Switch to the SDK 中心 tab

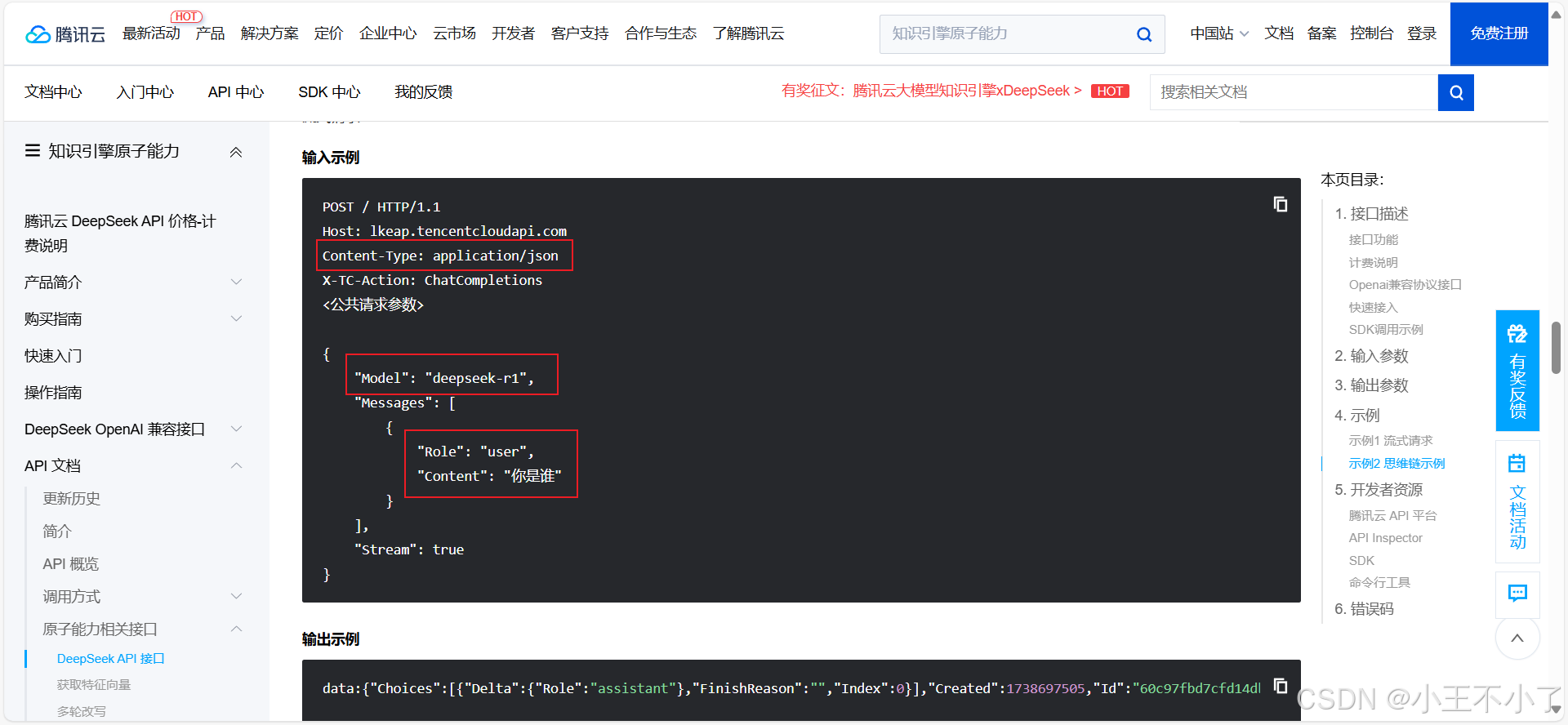[x=329, y=92]
